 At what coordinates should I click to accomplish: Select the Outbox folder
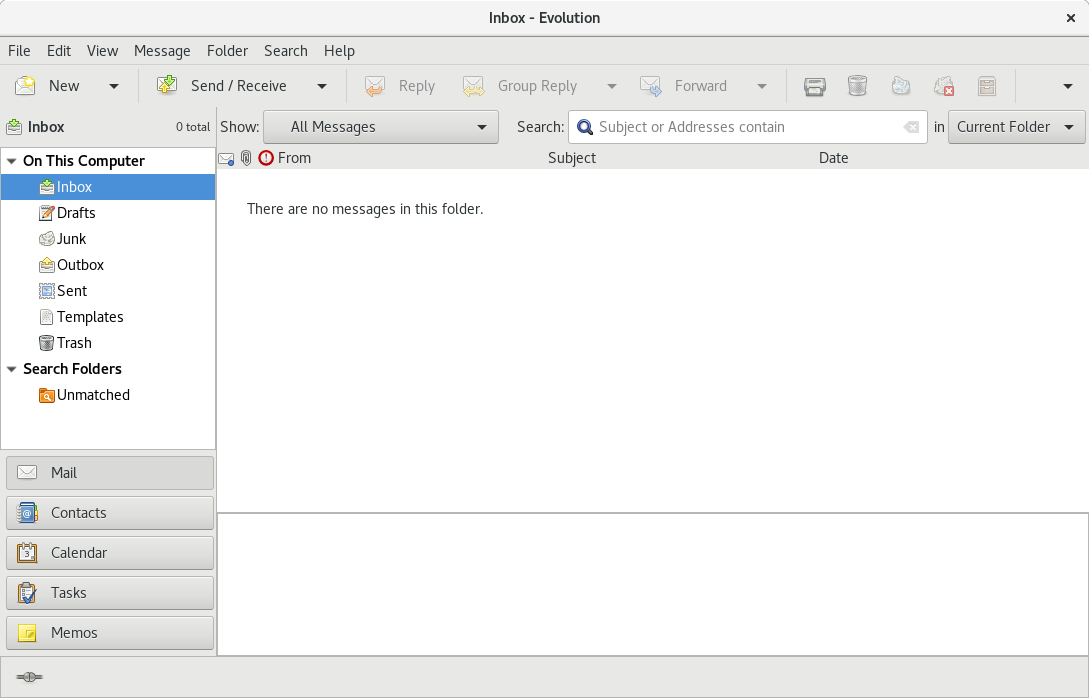pyautogui.click(x=108, y=265)
